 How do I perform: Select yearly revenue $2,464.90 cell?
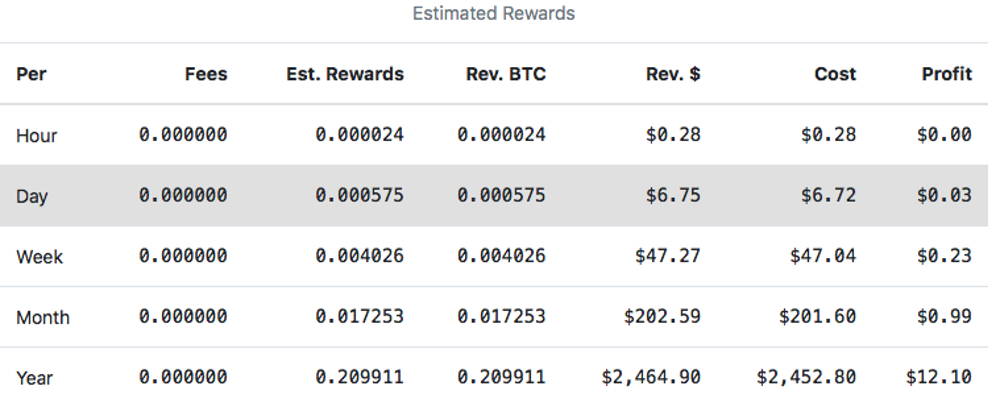(x=651, y=377)
